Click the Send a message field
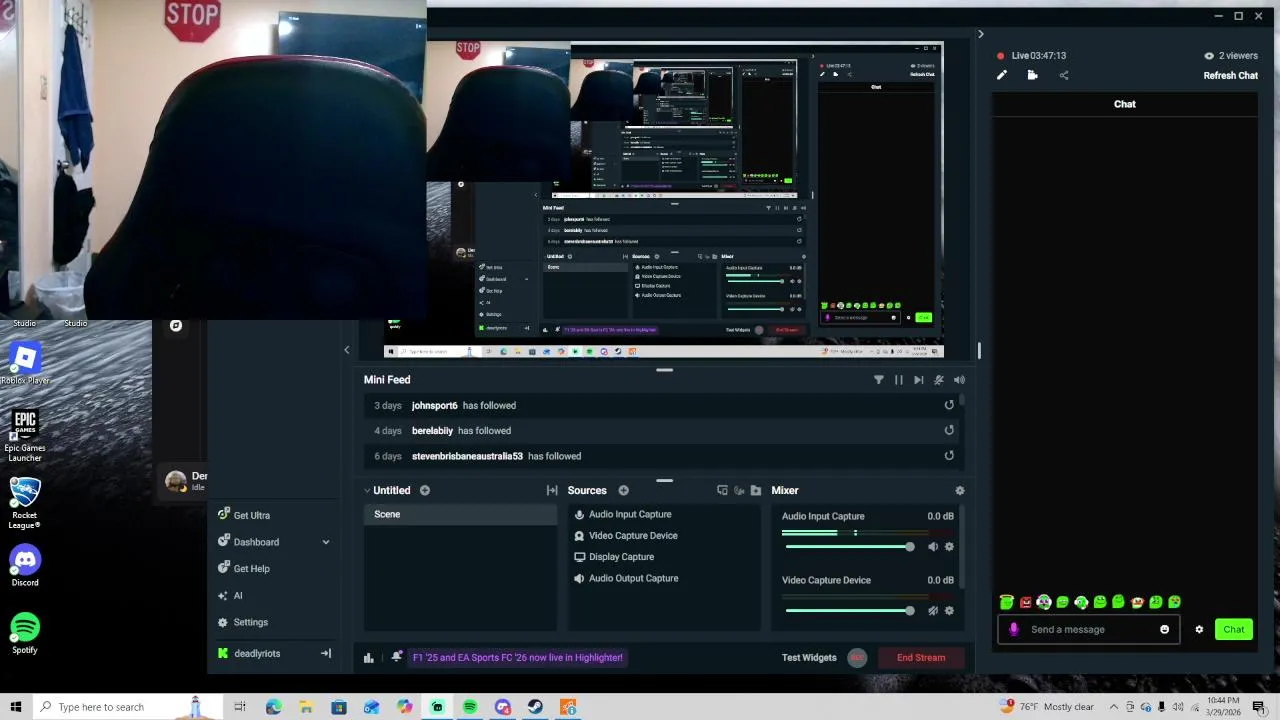This screenshot has height=720, width=1280. pyautogui.click(x=1088, y=630)
